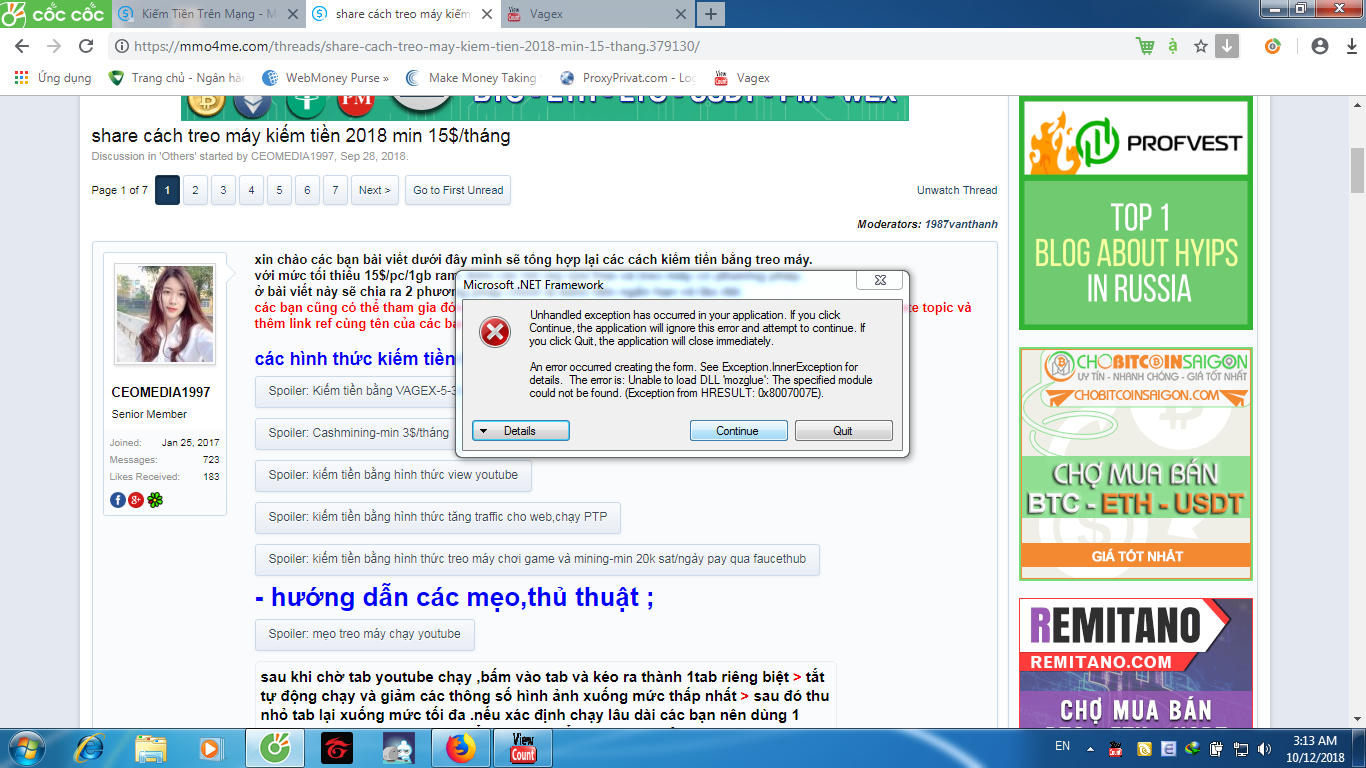Image resolution: width=1366 pixels, height=768 pixels.
Task: Click the page vertical scrollbar thumb
Action: pyautogui.click(x=1358, y=171)
